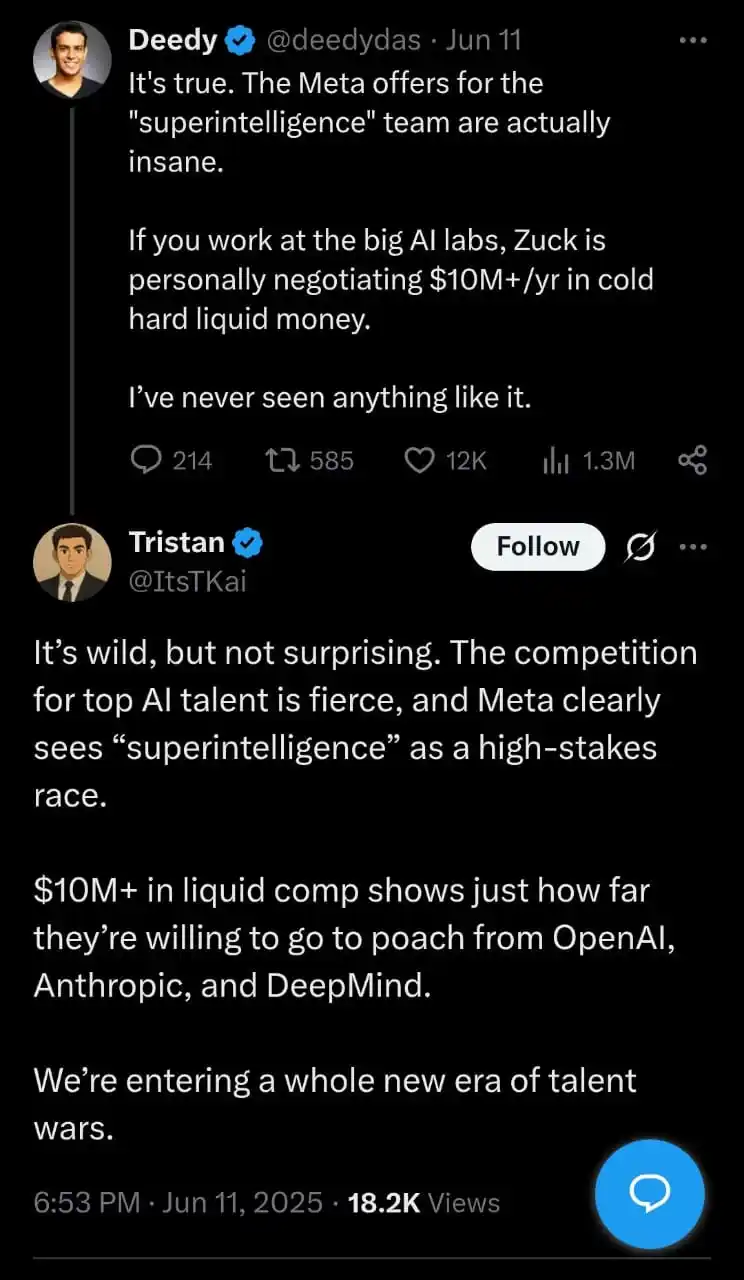Click Tristan's verified badge
This screenshot has height=1280, width=744.
[x=248, y=542]
